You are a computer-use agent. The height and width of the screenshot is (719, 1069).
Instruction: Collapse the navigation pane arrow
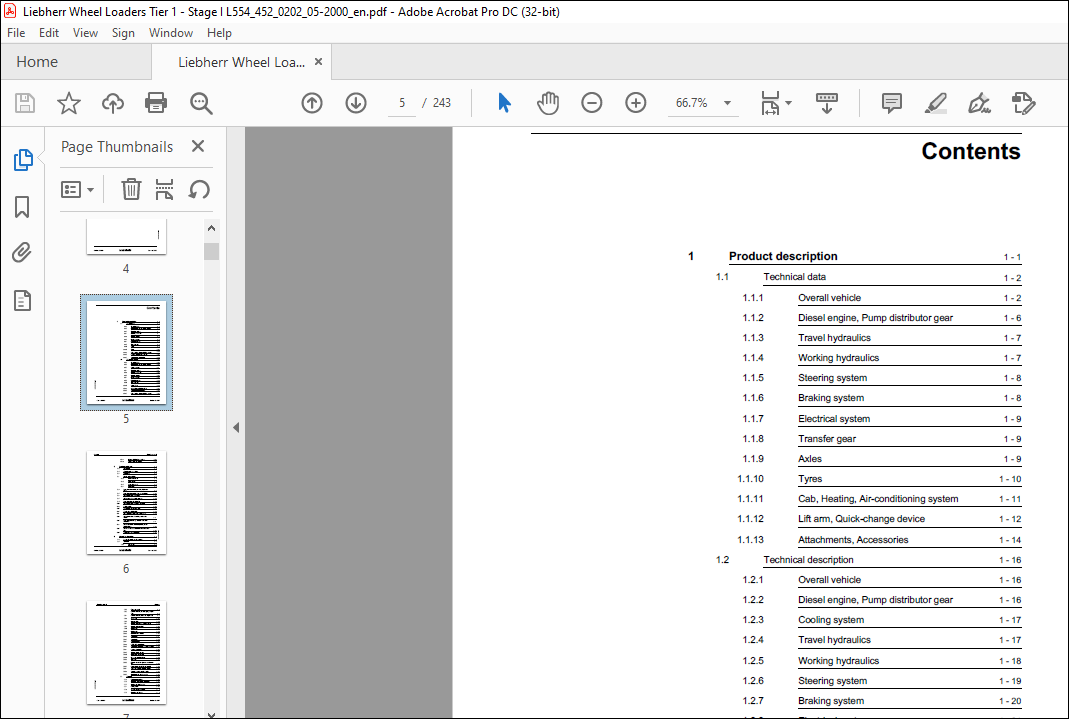pyautogui.click(x=236, y=427)
